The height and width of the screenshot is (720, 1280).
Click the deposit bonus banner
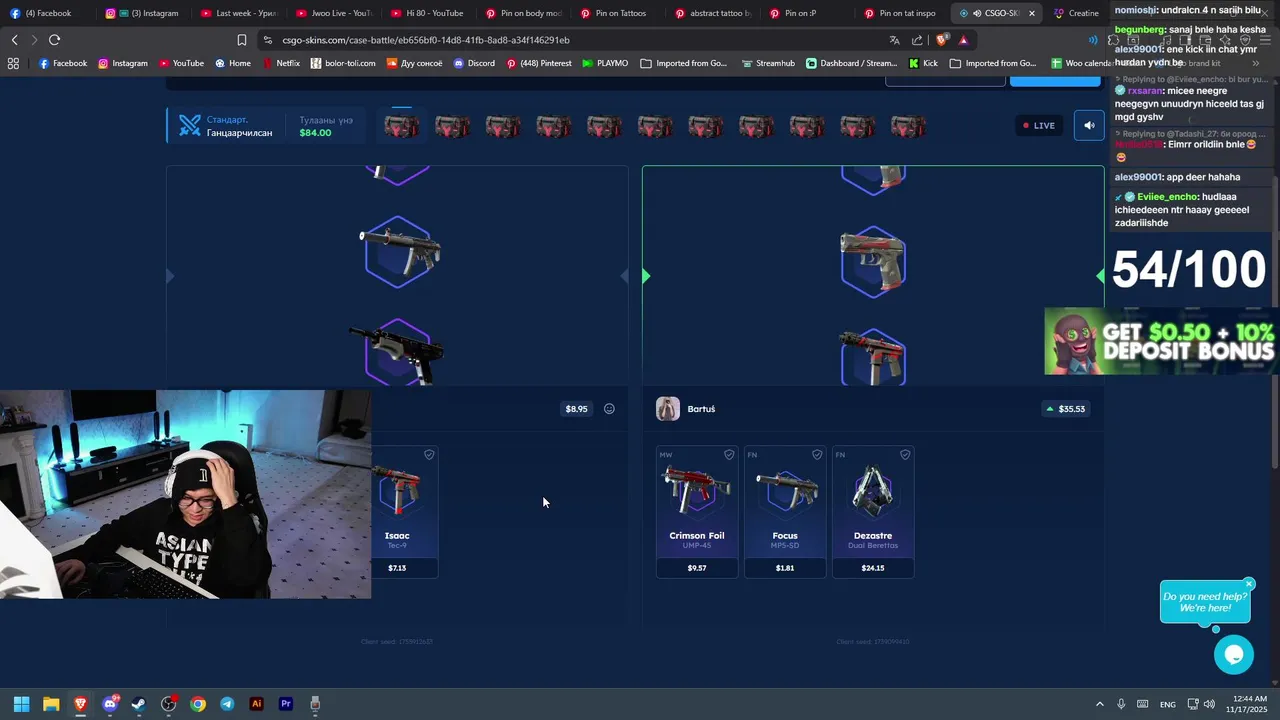[x=1162, y=341]
